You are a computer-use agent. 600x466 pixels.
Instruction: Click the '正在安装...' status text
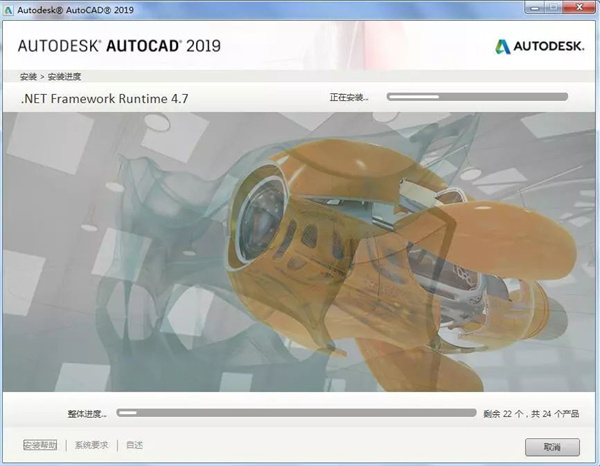[349, 98]
